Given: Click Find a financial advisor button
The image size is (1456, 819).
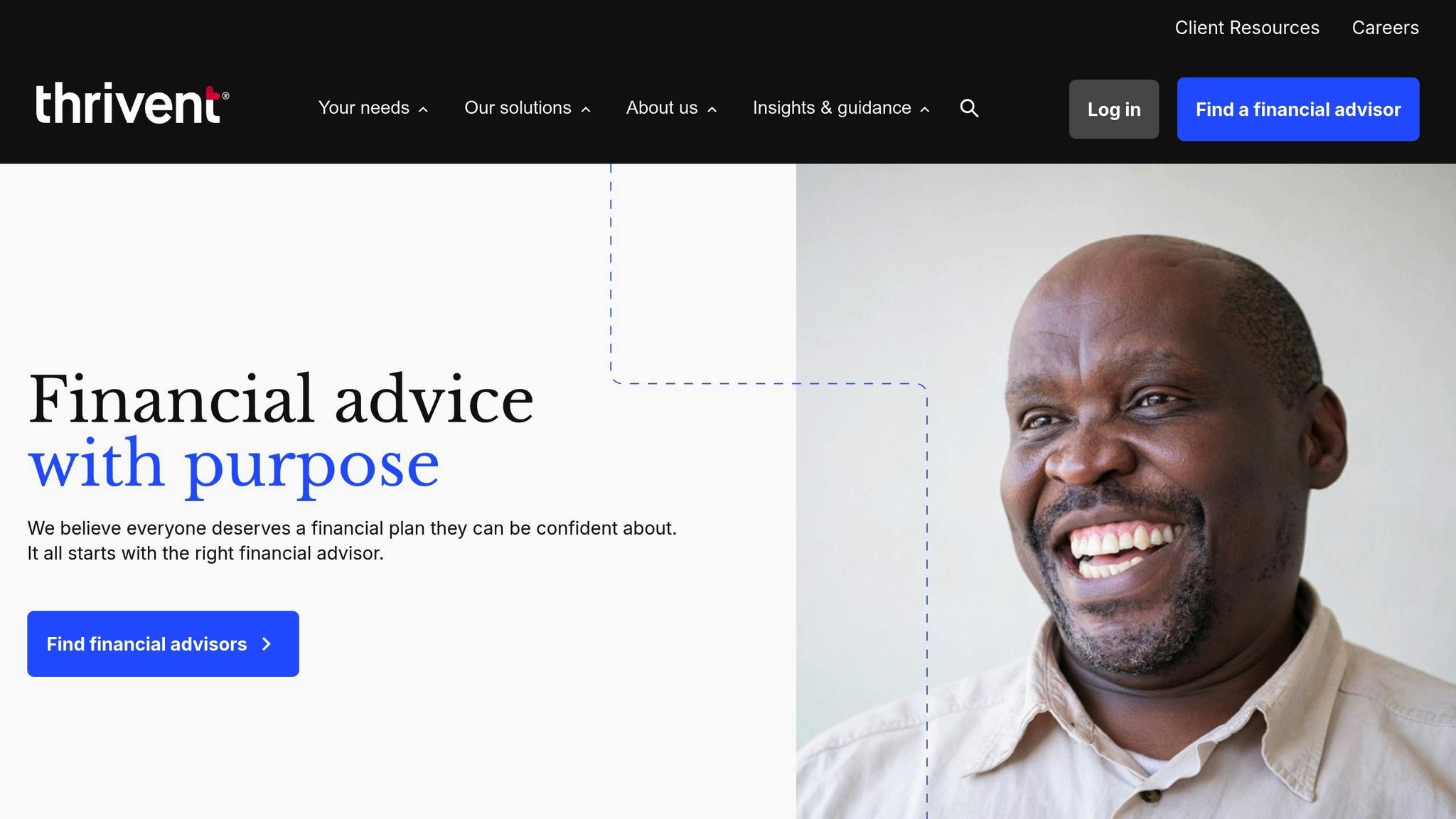Looking at the screenshot, I should (1298, 109).
